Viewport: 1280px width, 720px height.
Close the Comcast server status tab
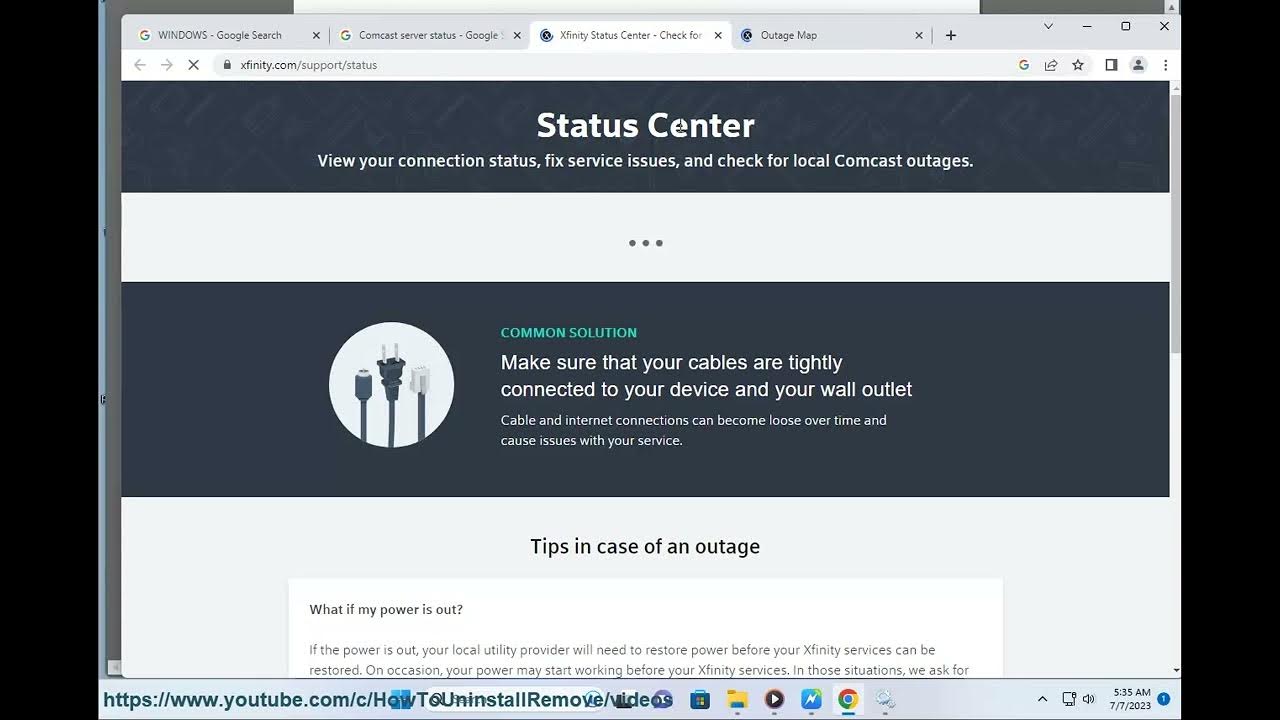tap(517, 35)
